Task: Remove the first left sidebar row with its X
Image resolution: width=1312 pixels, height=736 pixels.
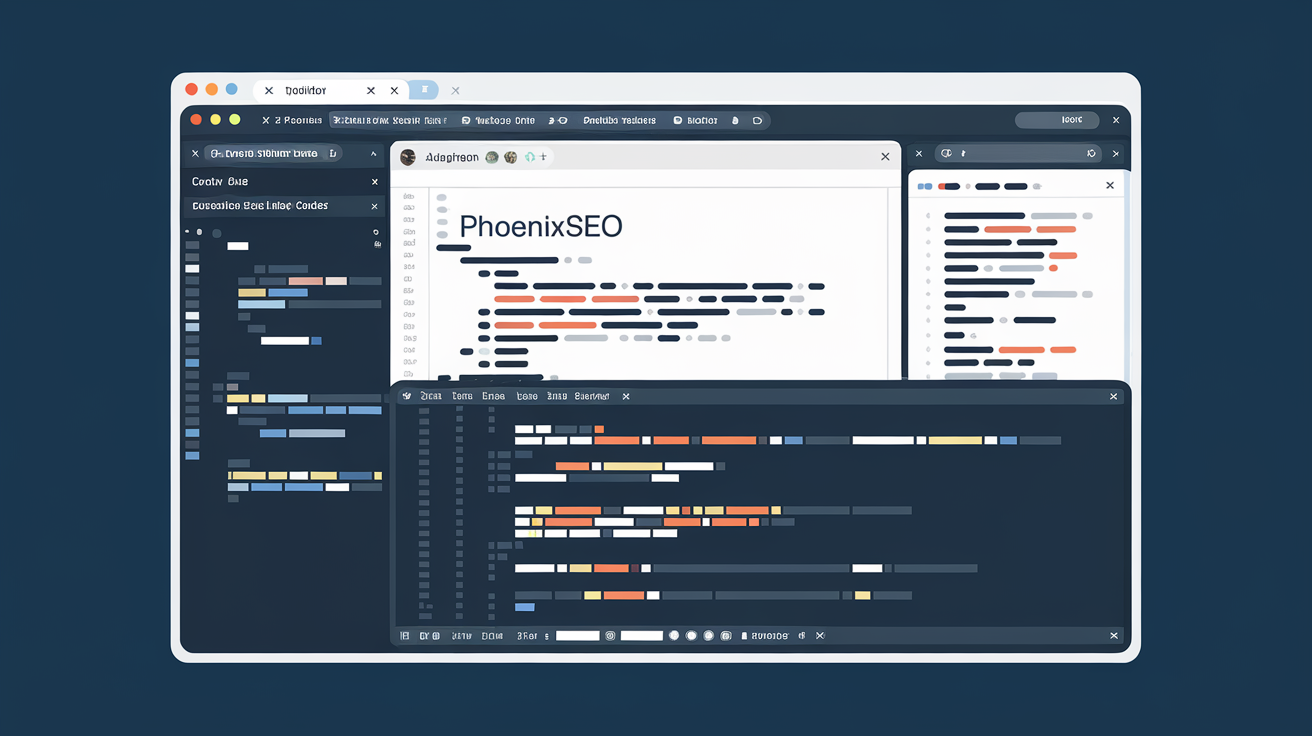Action: coord(375,182)
